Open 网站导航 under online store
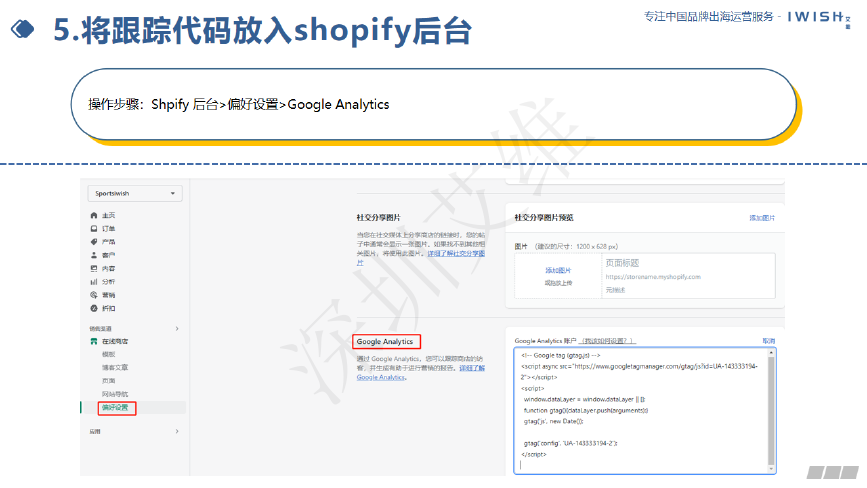 (x=115, y=394)
